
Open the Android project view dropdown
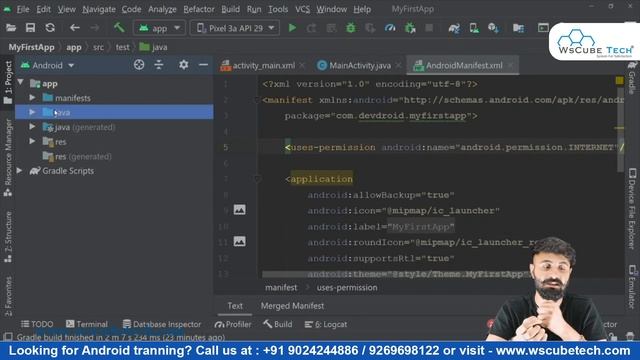tap(48, 65)
